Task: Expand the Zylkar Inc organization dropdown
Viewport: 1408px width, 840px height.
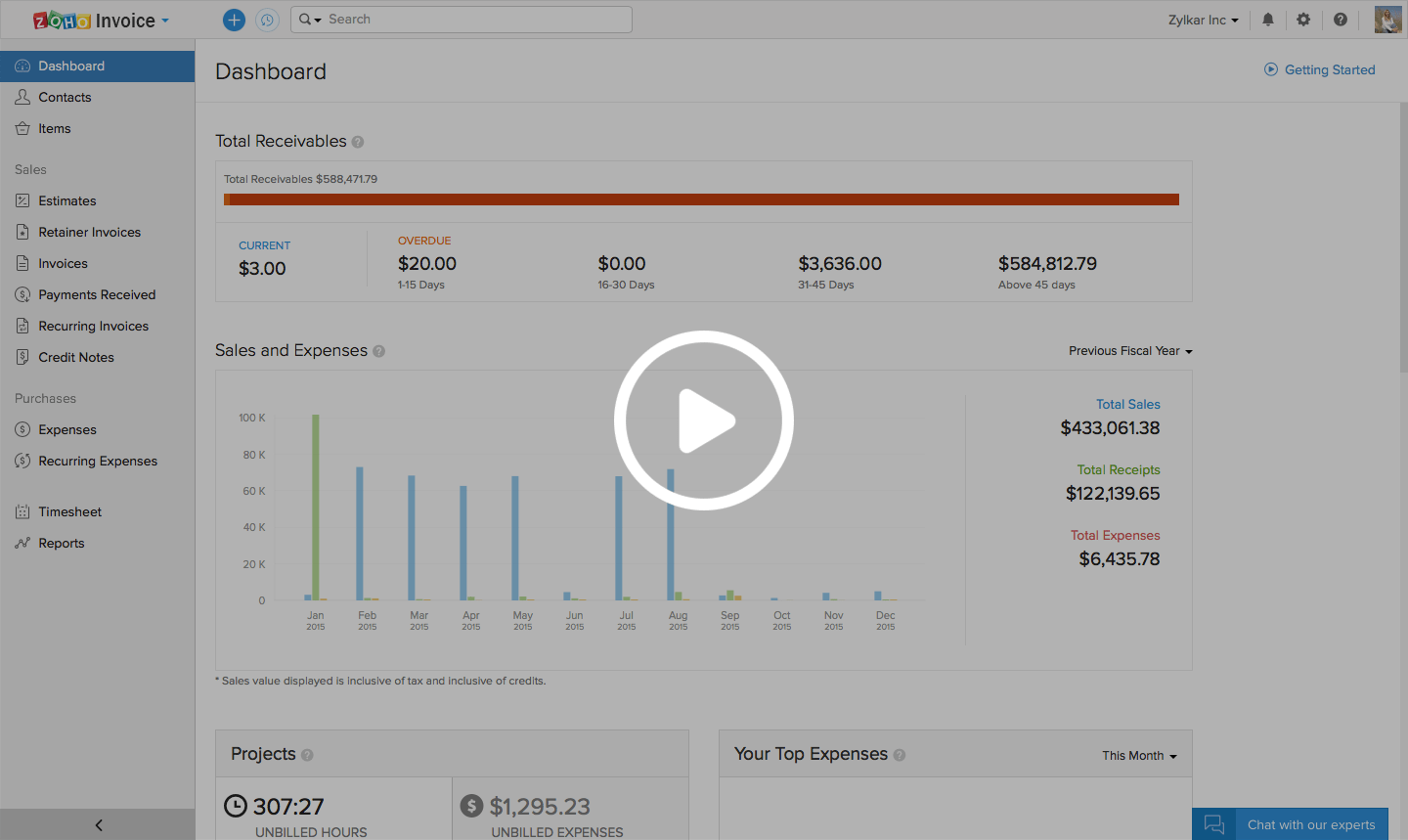Action: point(1203,20)
